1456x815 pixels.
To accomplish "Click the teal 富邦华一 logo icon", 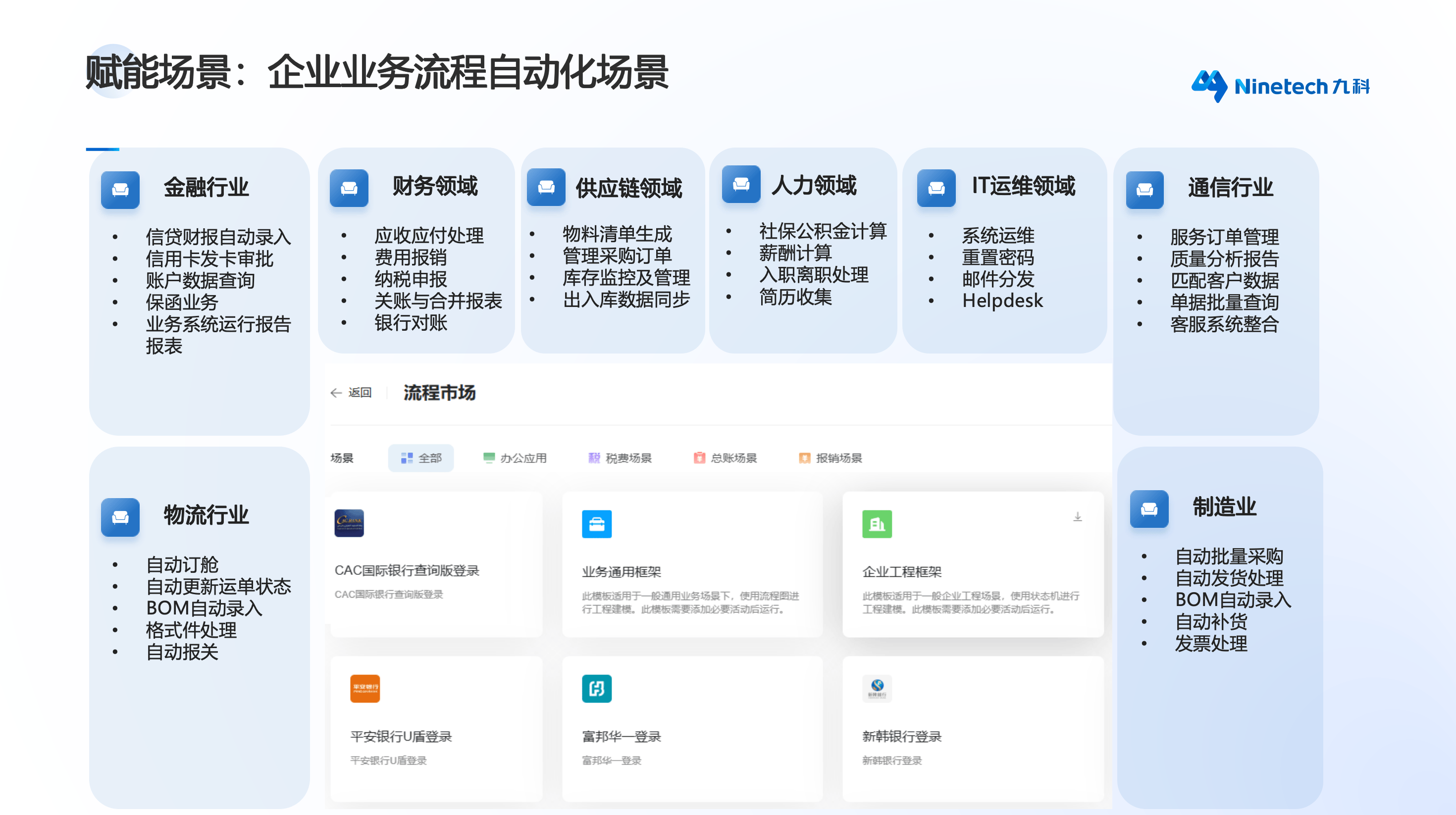I will pos(596,688).
